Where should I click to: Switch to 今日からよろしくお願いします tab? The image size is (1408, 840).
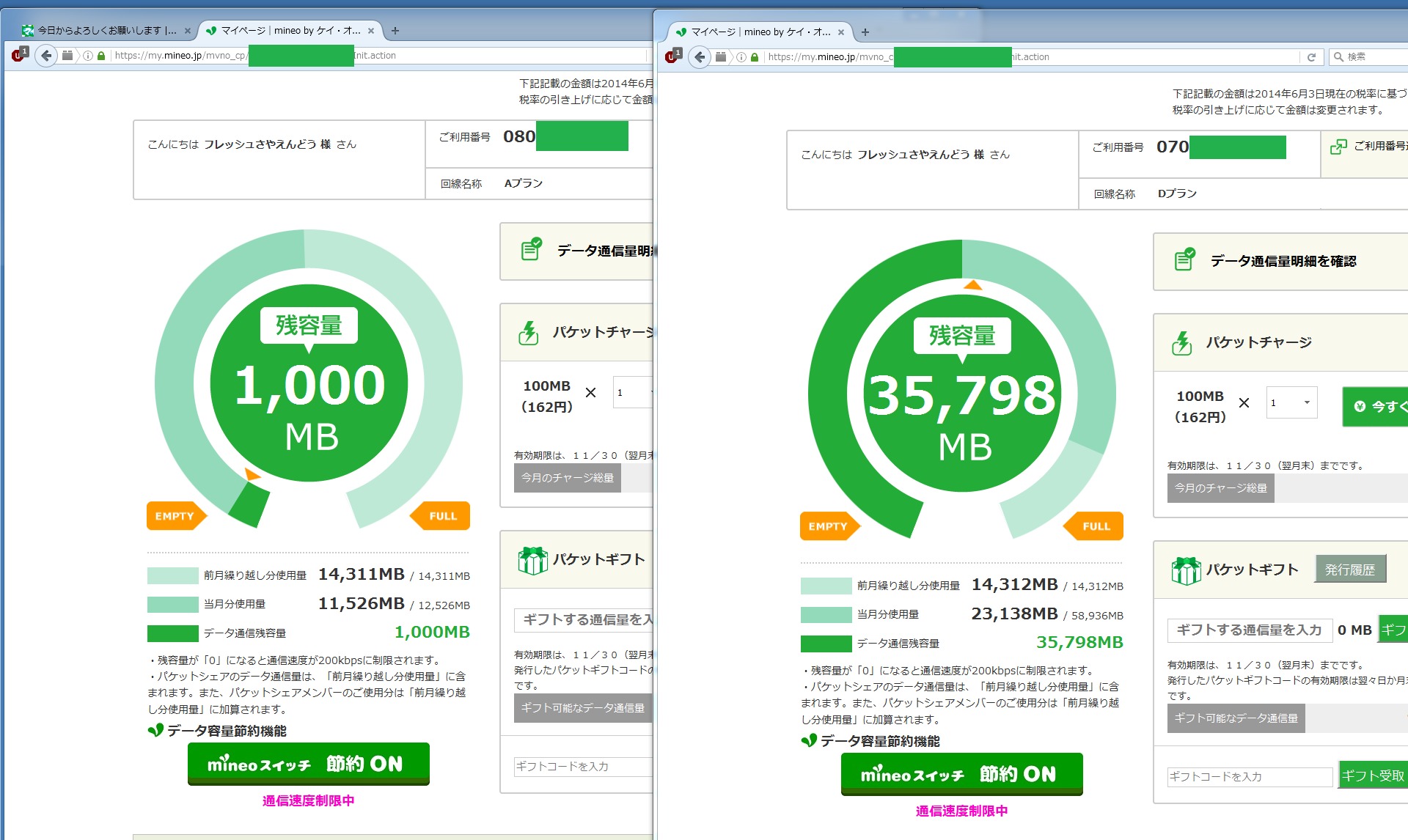(106, 31)
